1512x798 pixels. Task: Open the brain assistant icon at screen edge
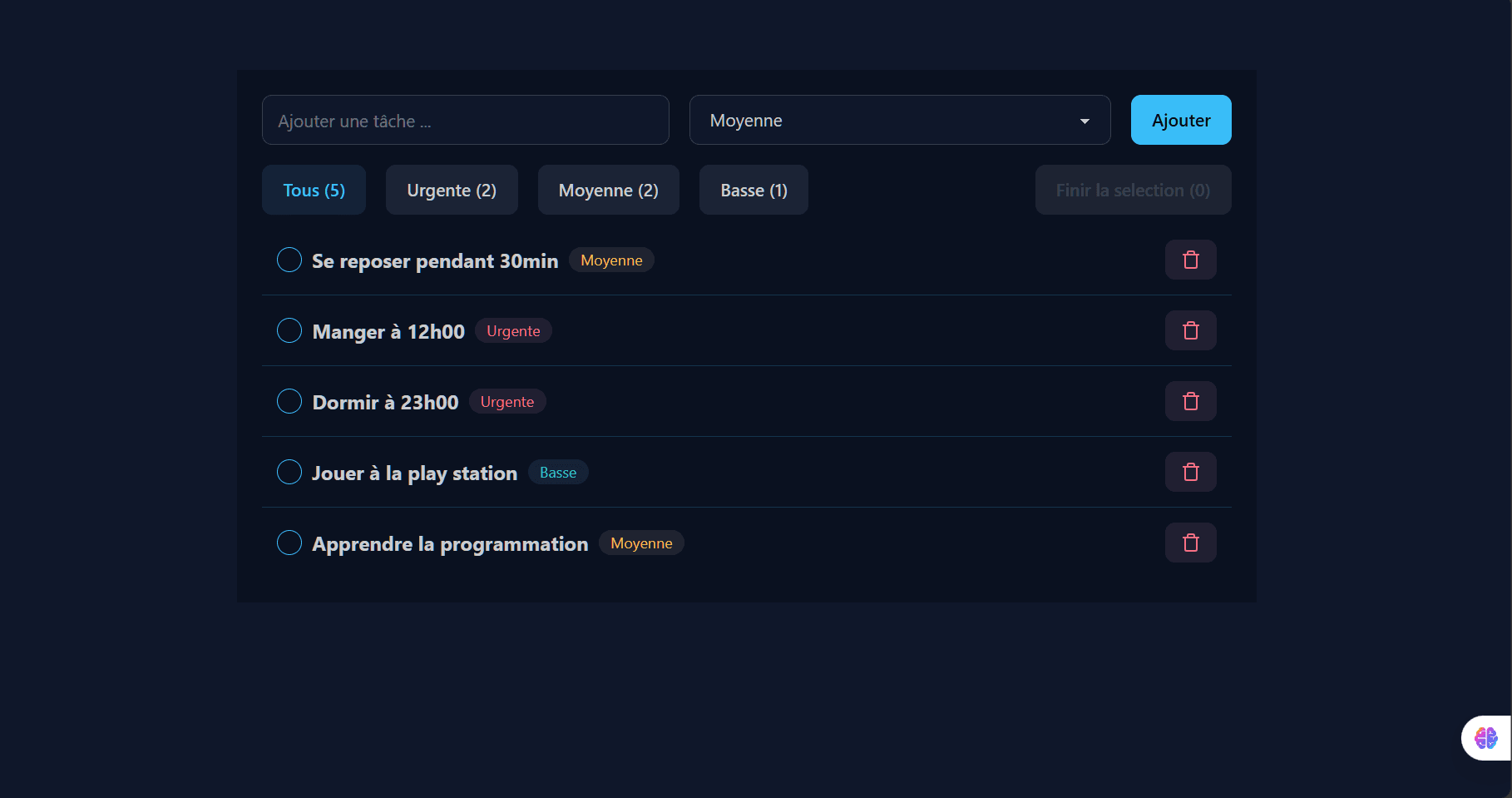pyautogui.click(x=1485, y=738)
